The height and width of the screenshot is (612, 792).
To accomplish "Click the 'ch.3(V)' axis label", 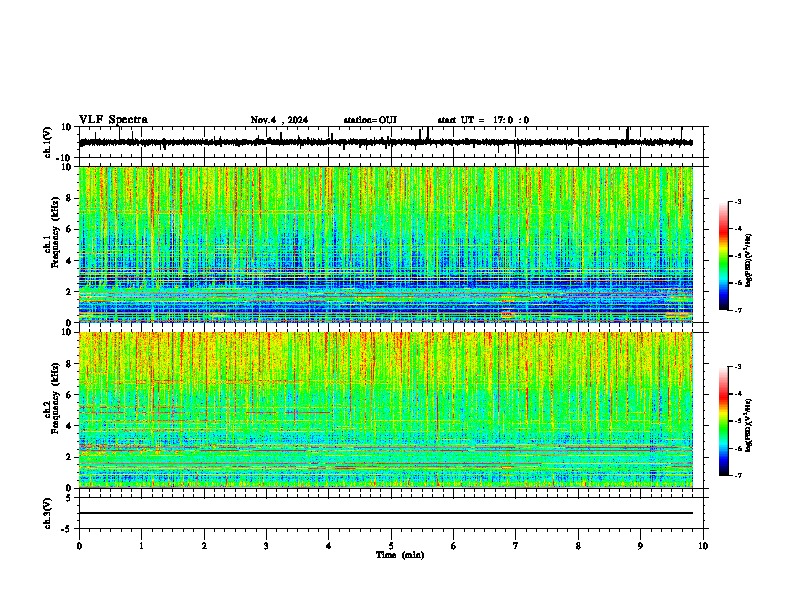I will click(x=47, y=513).
